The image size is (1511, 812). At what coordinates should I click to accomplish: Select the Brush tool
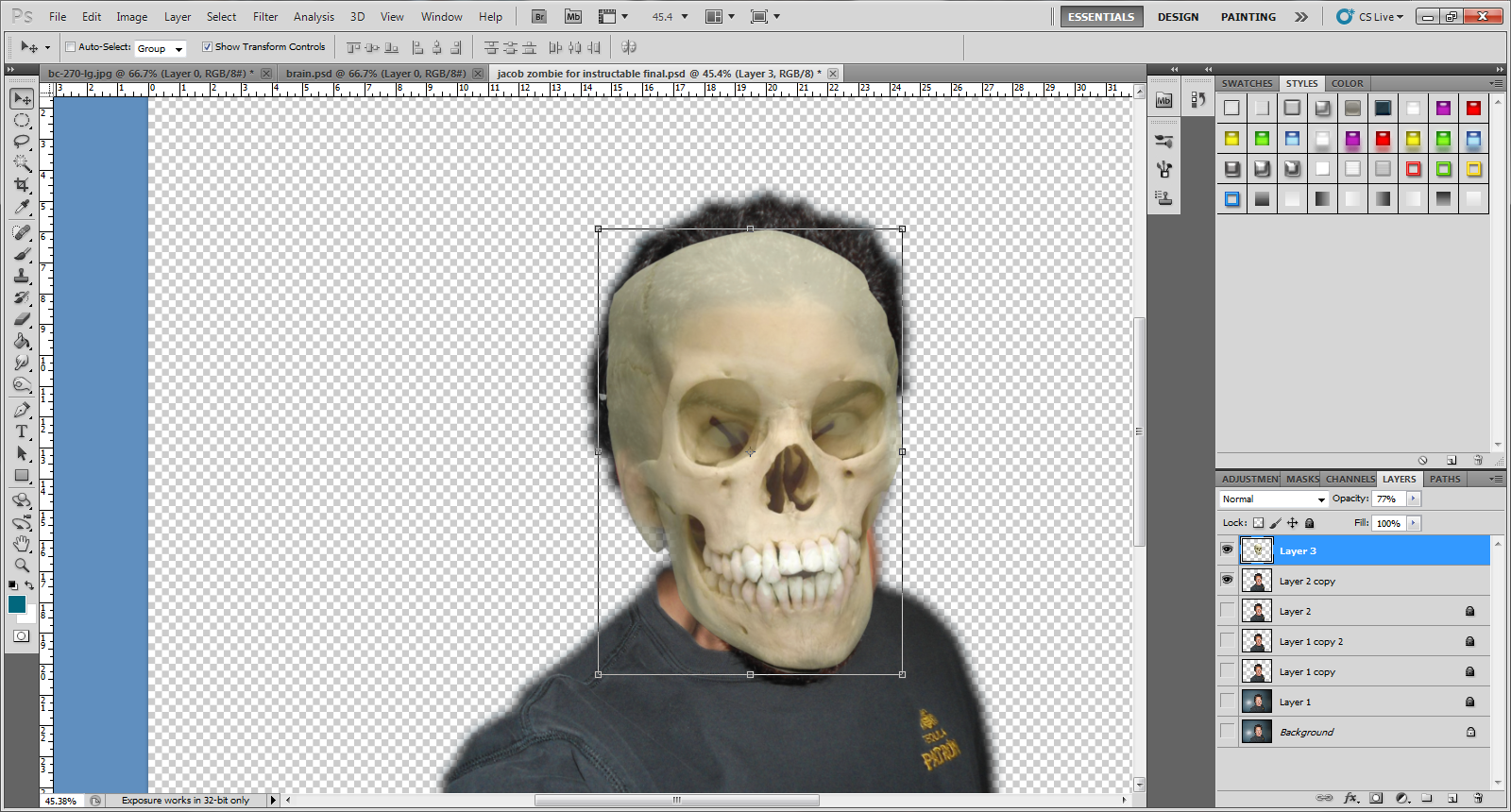(23, 254)
